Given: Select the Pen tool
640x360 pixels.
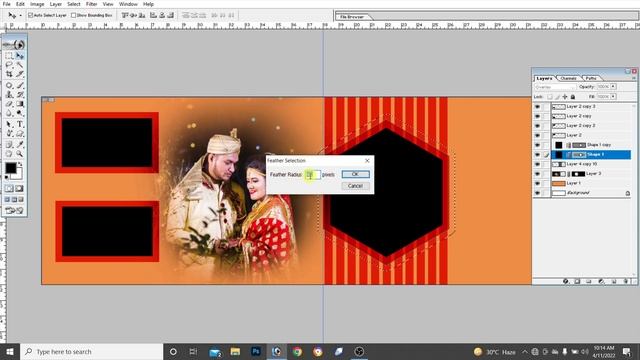Looking at the screenshot, I should click(9, 133).
